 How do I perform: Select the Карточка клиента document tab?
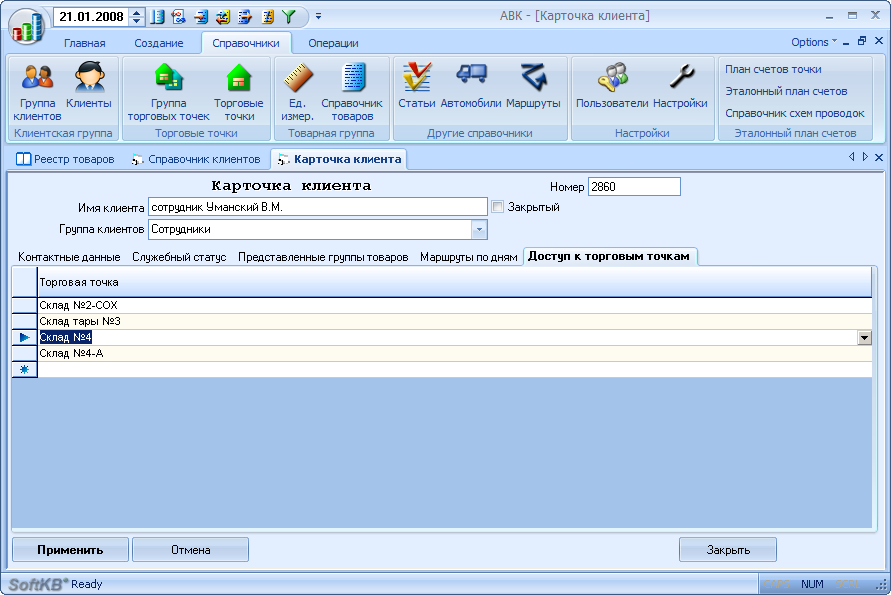(x=339, y=159)
